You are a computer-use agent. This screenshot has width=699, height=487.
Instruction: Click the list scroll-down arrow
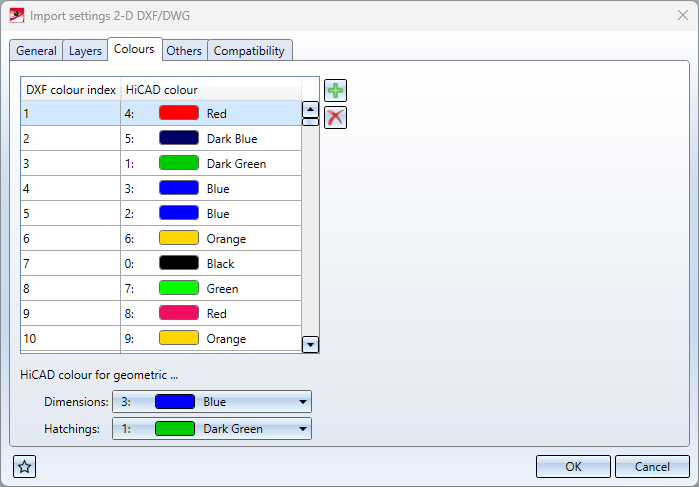pos(310,345)
